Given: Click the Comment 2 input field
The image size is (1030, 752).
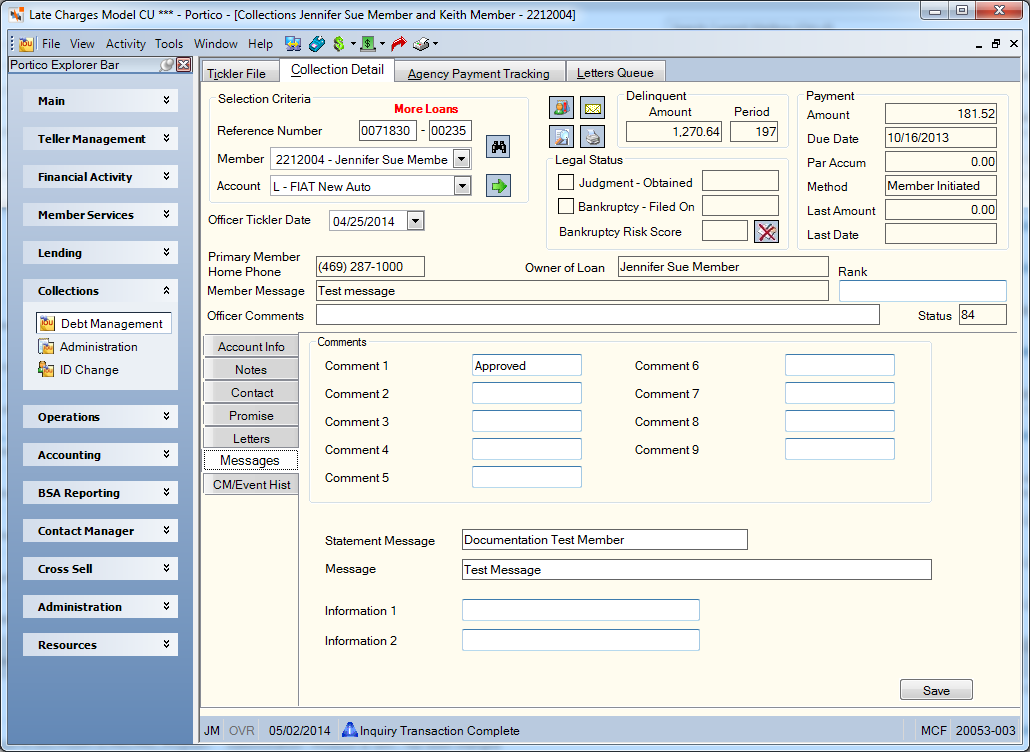Looking at the screenshot, I should click(527, 393).
